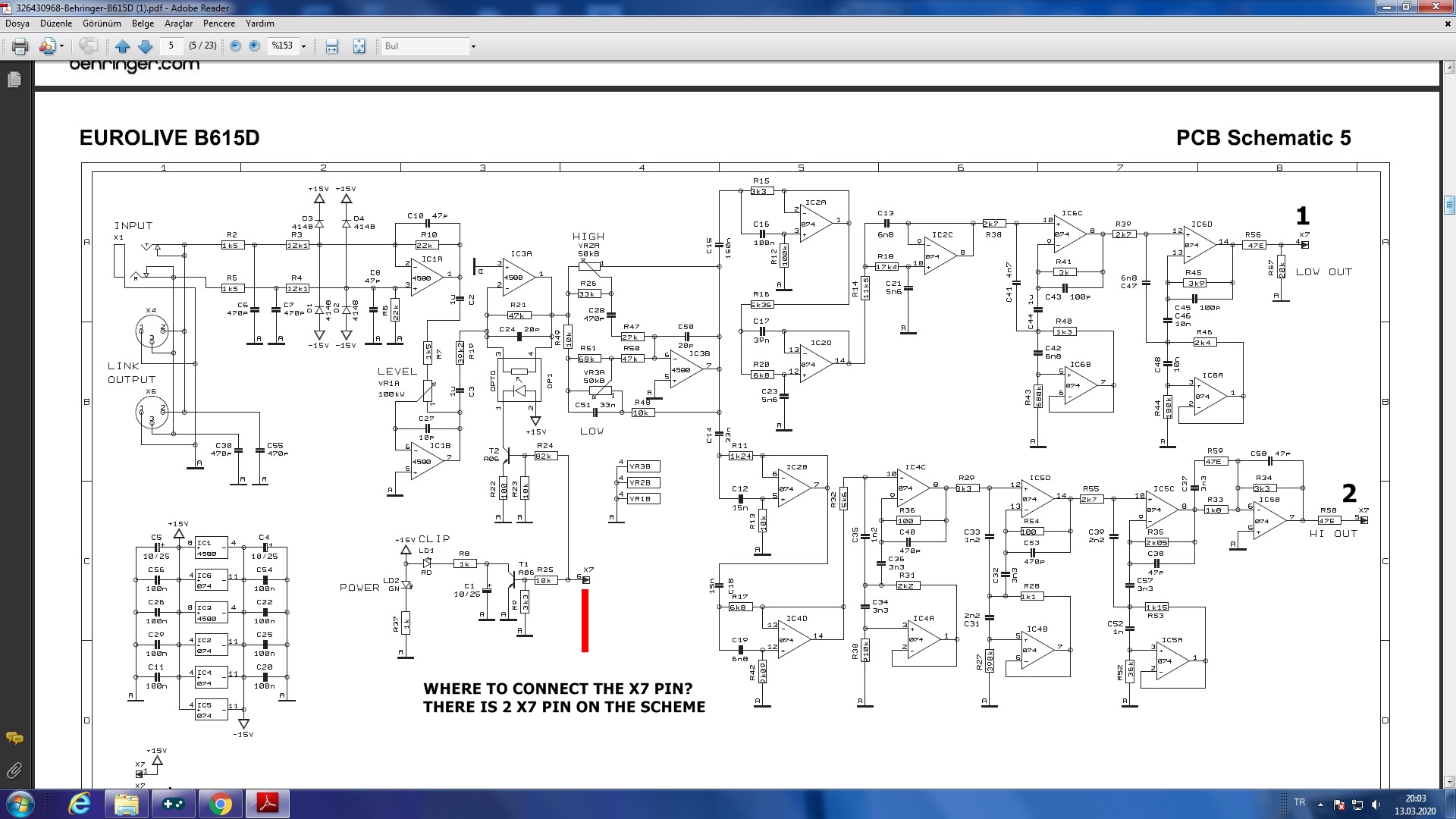Click the HI OUT label
Image resolution: width=1456 pixels, height=819 pixels.
click(1333, 534)
